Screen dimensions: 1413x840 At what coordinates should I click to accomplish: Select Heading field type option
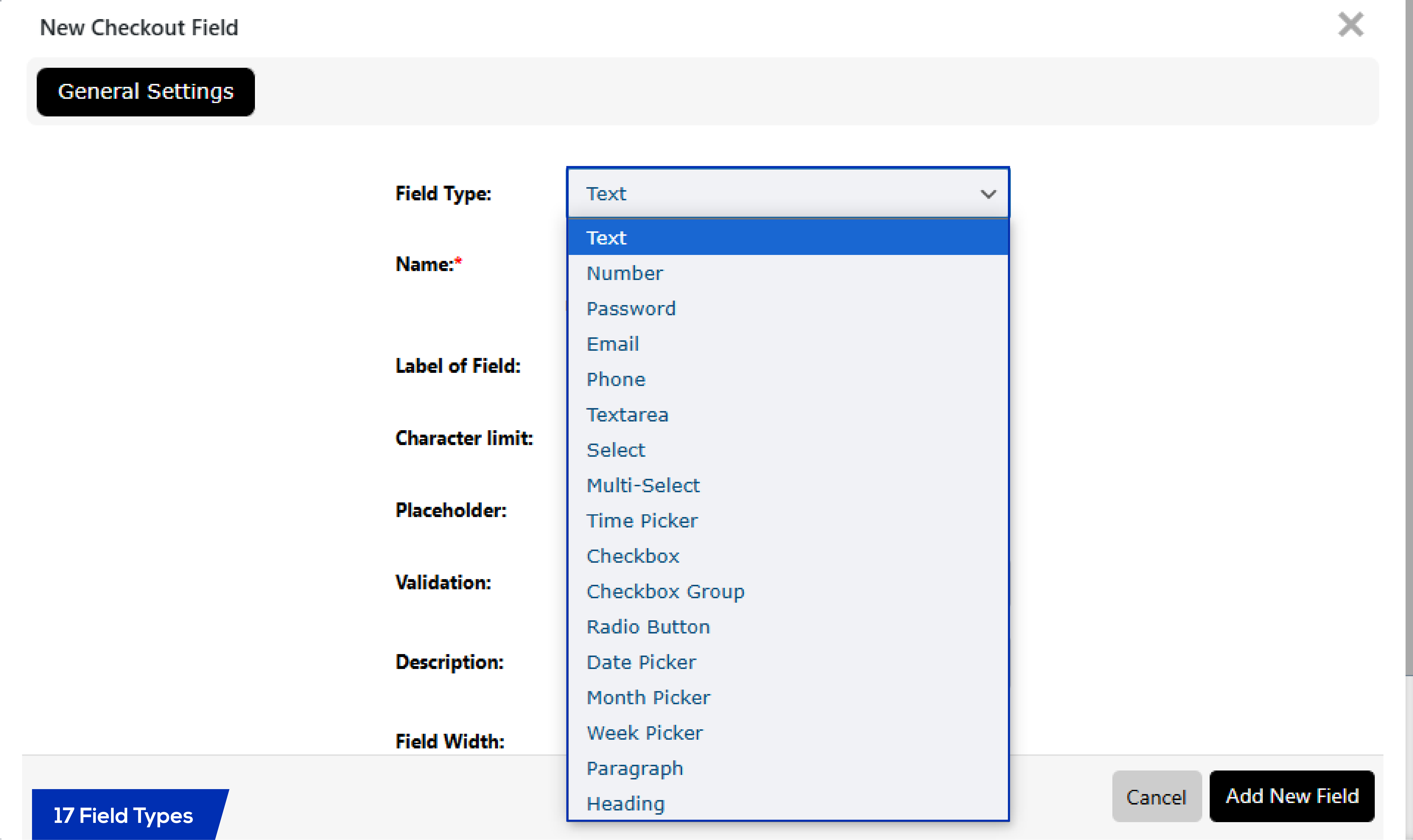[787, 804]
